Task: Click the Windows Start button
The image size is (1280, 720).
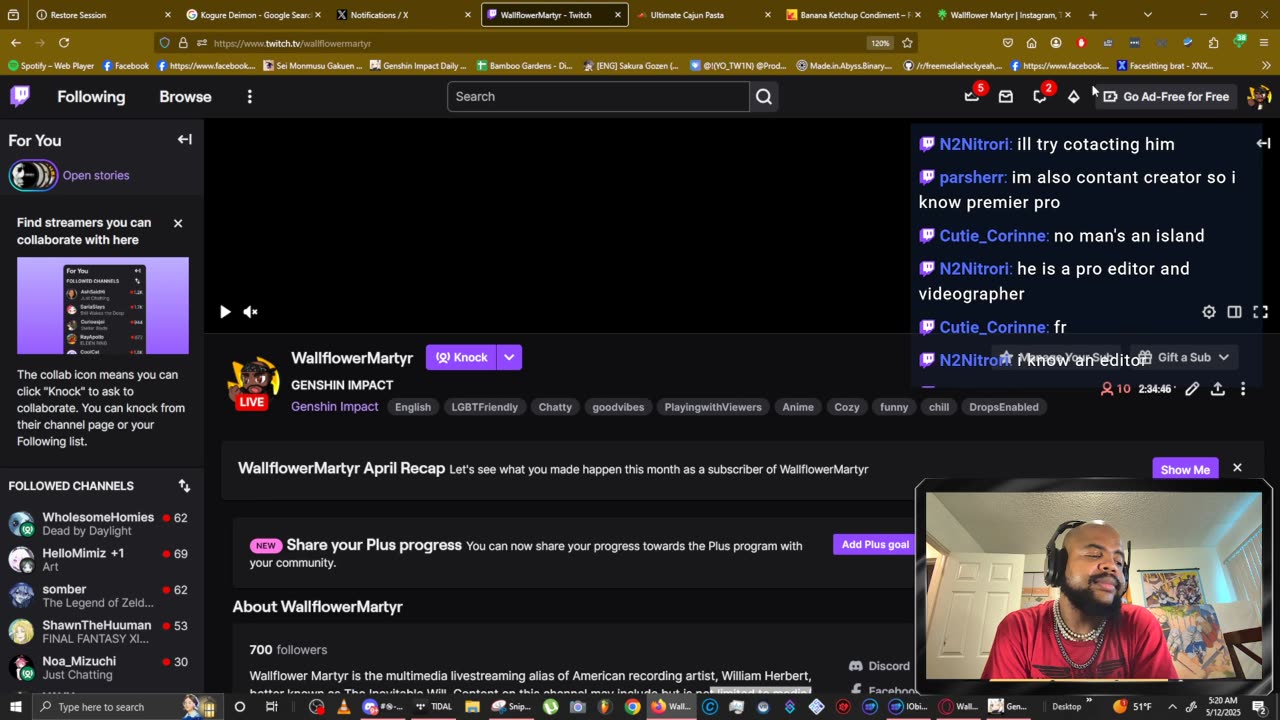Action: 16,707
